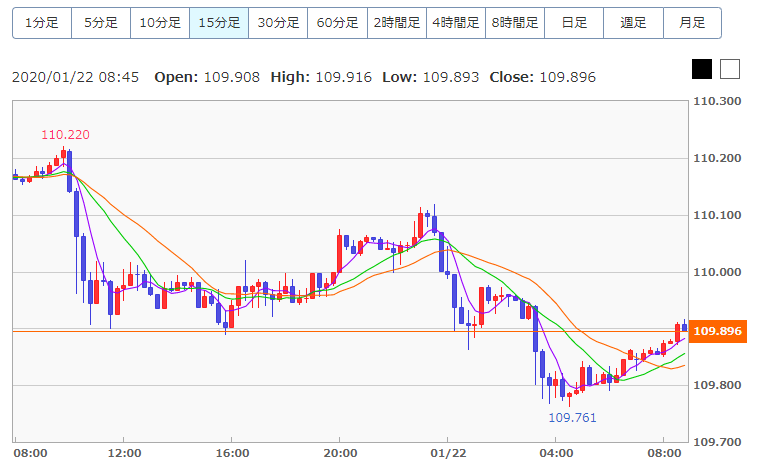Image resolution: width=758 pixels, height=468 pixels.
Task: Choose the 10分足 chart interval
Action: pos(160,23)
